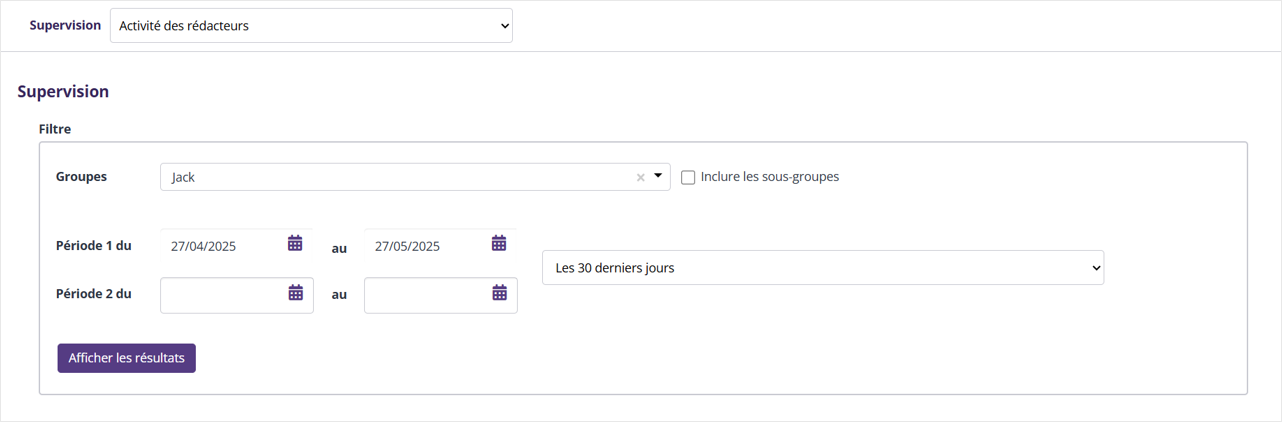Open calendar picker for Période 1 end date
This screenshot has height=422, width=1282.
[x=499, y=243]
